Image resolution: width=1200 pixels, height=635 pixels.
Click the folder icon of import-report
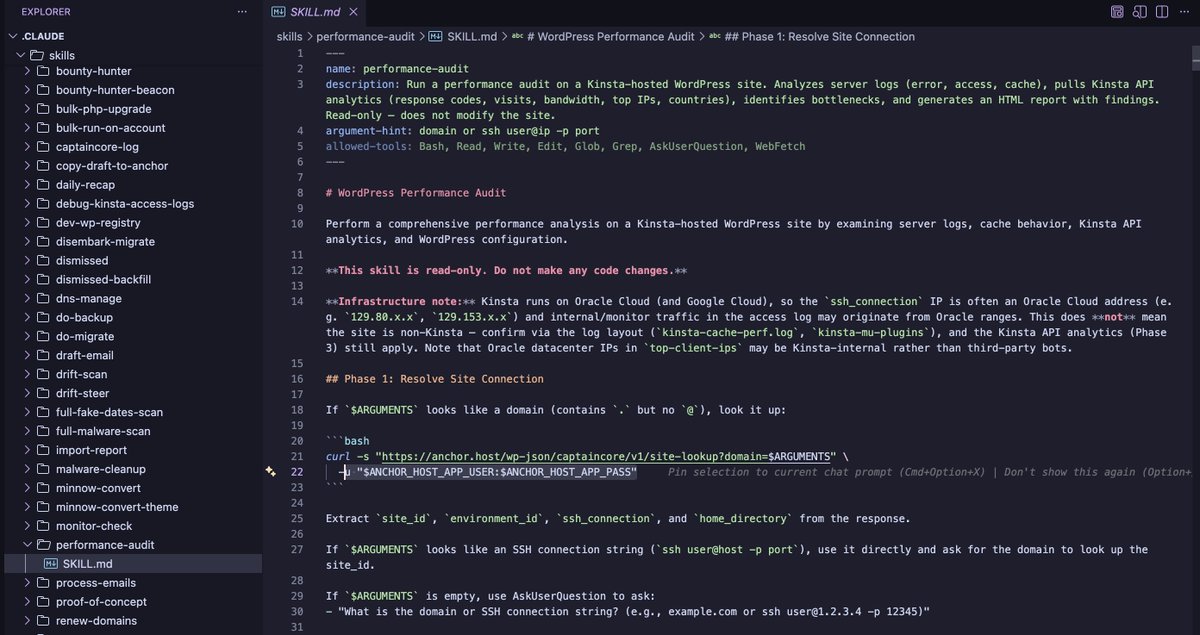[x=43, y=450]
